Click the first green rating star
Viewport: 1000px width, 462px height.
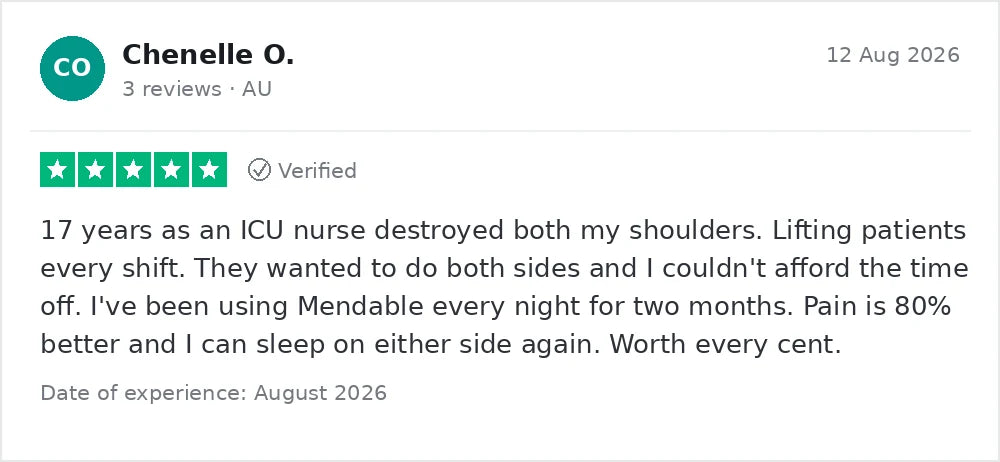(x=57, y=170)
